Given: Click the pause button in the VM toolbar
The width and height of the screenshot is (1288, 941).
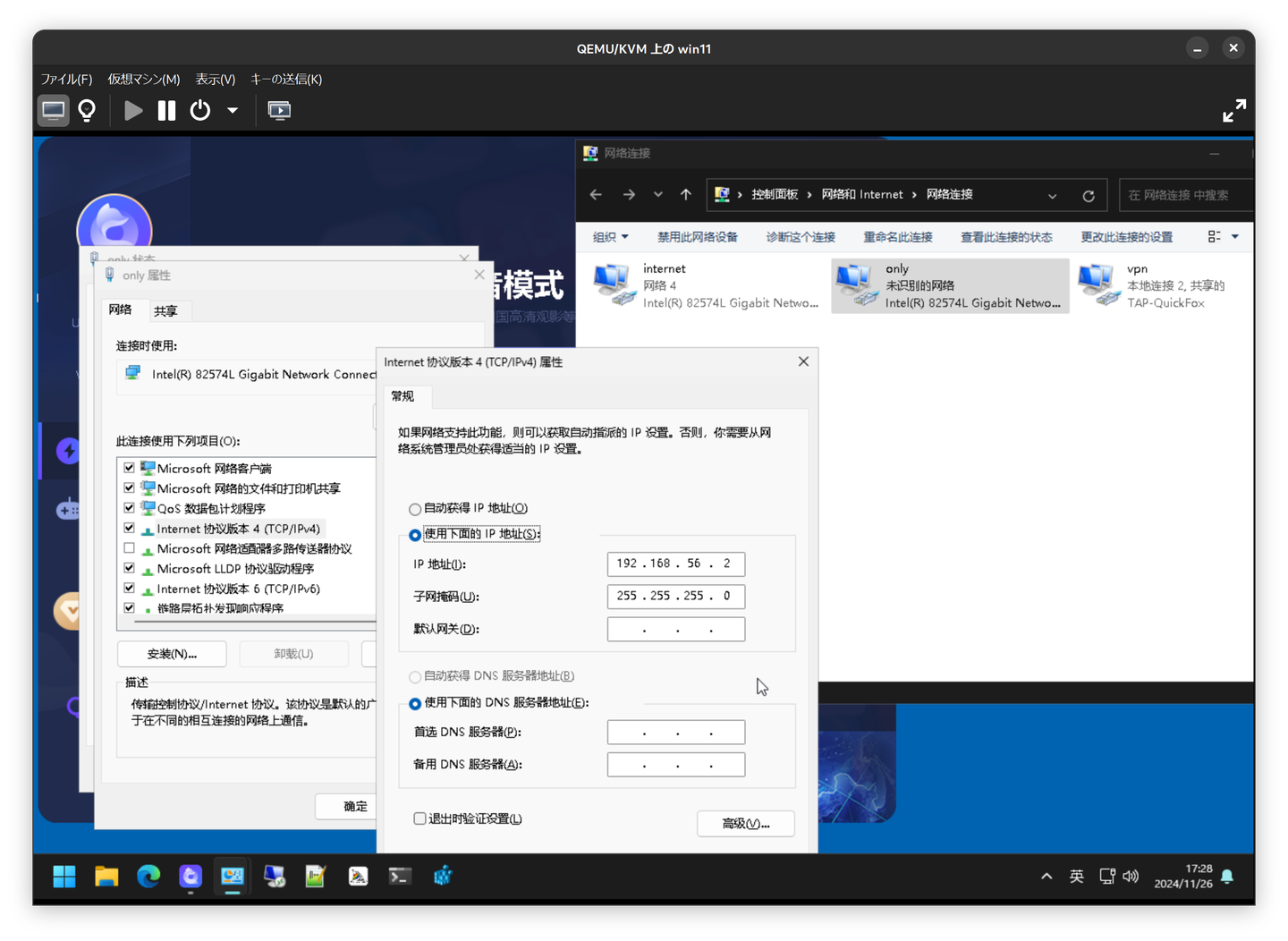Looking at the screenshot, I should (166, 111).
